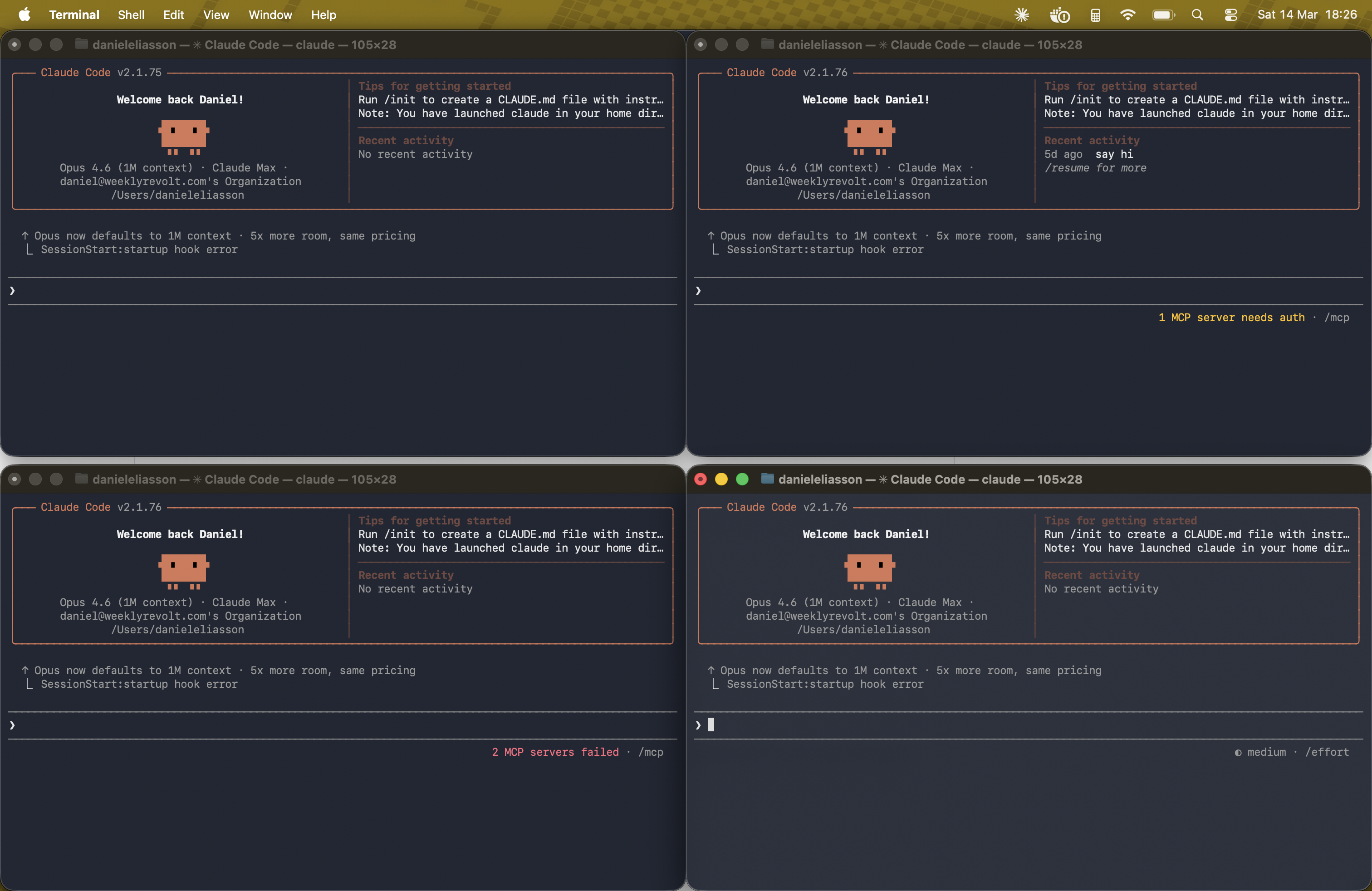Open the View menu
The image size is (1372, 891).
[216, 15]
